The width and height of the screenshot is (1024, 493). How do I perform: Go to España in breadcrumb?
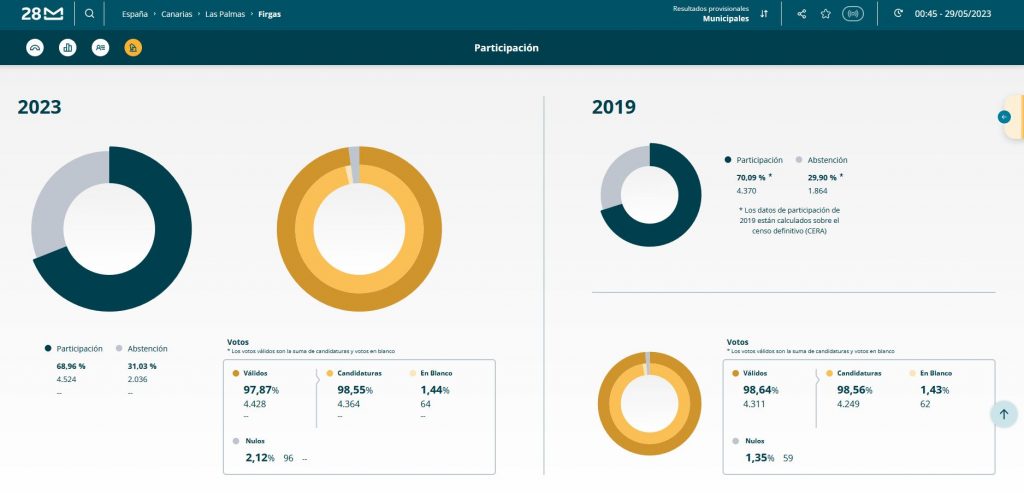[x=135, y=14]
